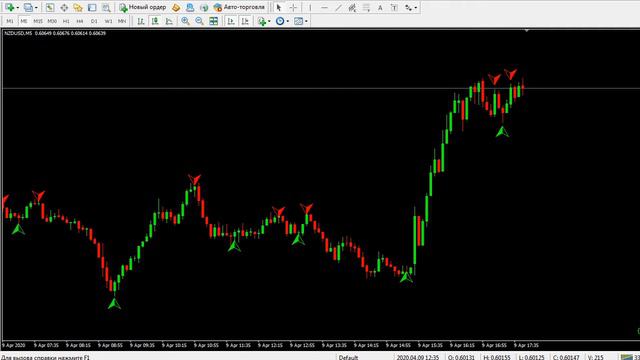Image resolution: width=640 pixels, height=360 pixels.
Task: Click the Новый ордер button
Action: click(x=143, y=7)
